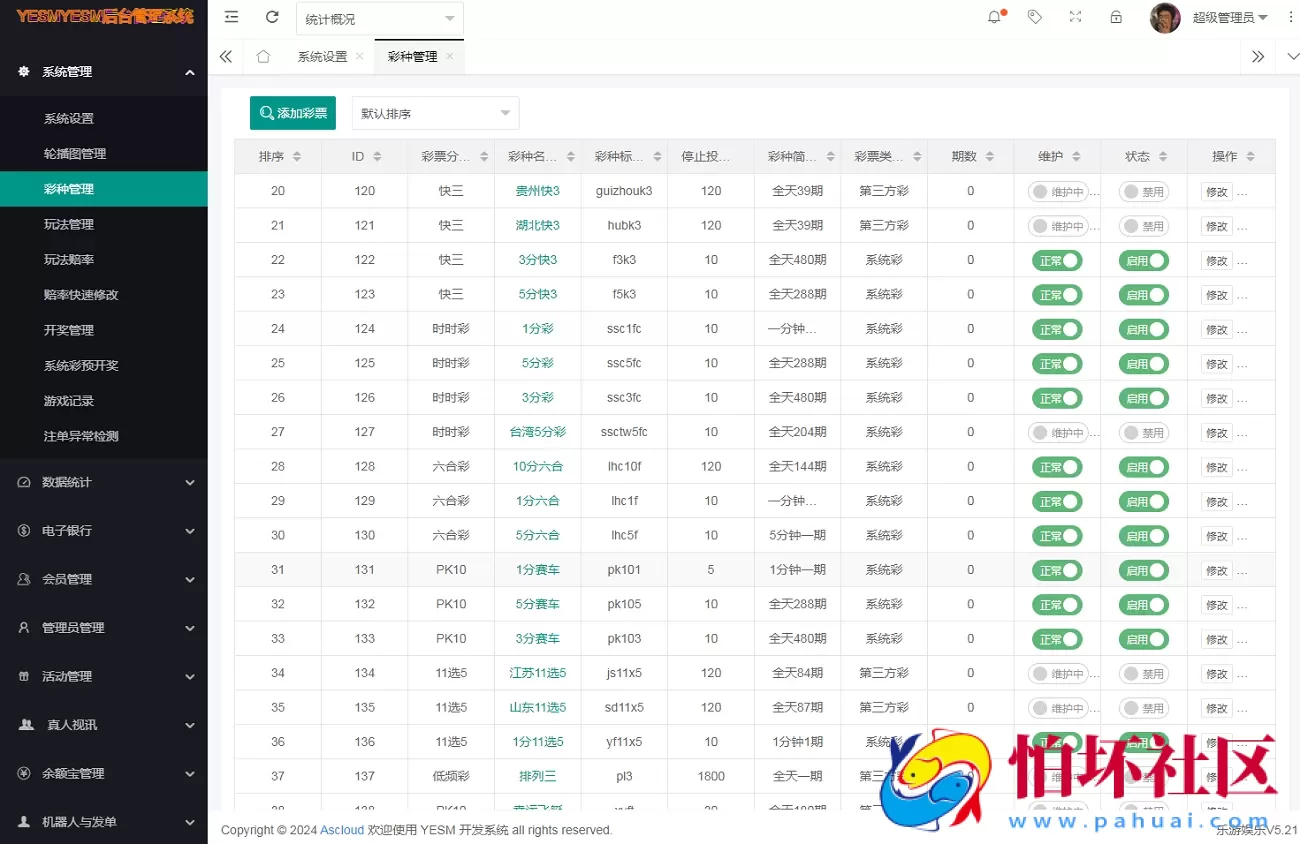Click the vertical ellipsis icon top right
This screenshot has width=1300, height=844.
click(1291, 17)
